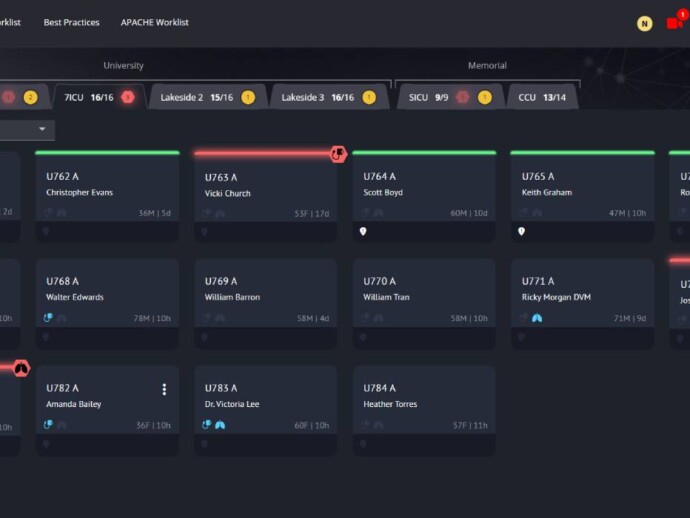This screenshot has width=690, height=518.
Task: Click the location pin on Keith Graham card
Action: 521,231
